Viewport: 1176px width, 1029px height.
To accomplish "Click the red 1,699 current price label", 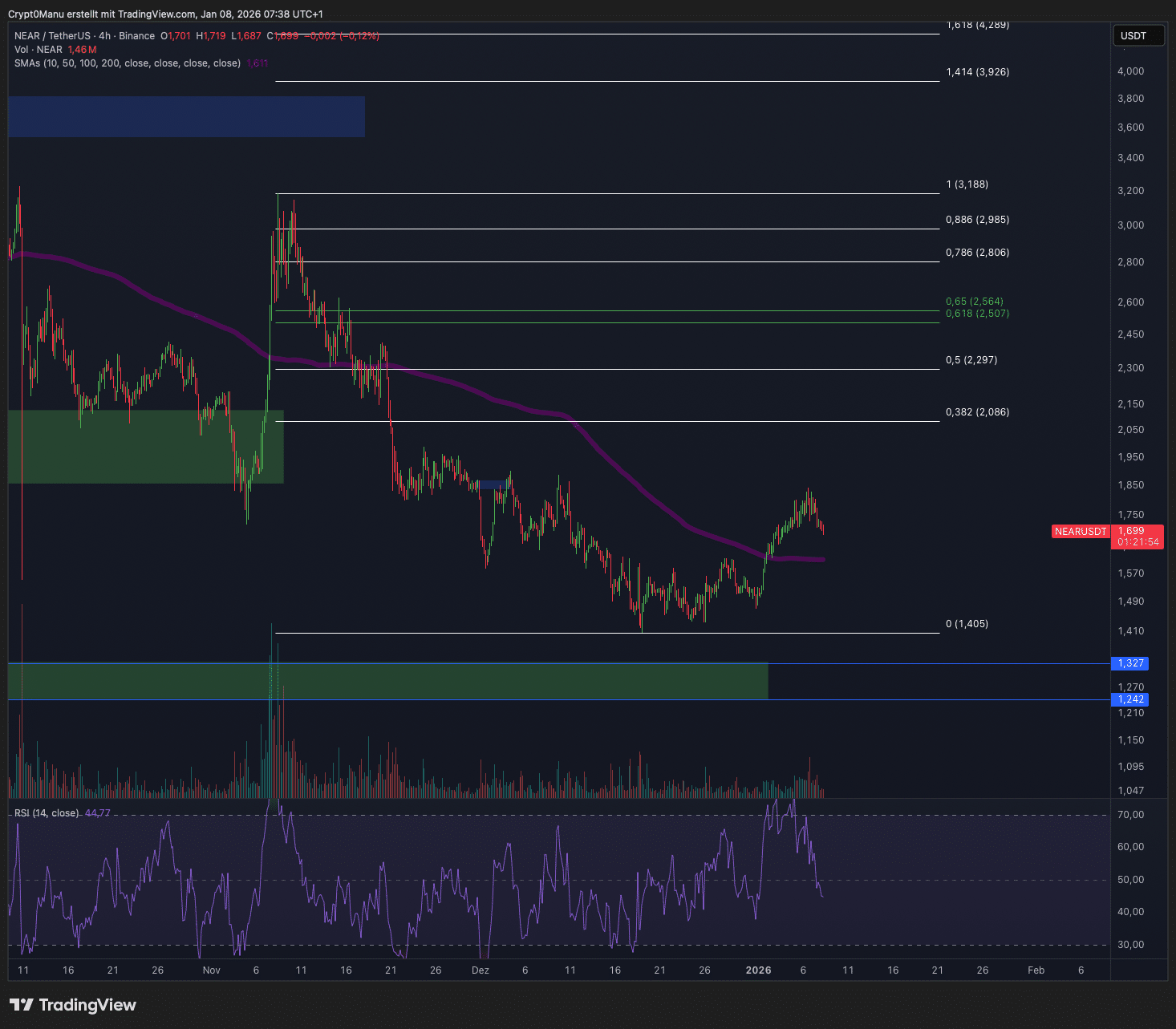I will (1132, 531).
